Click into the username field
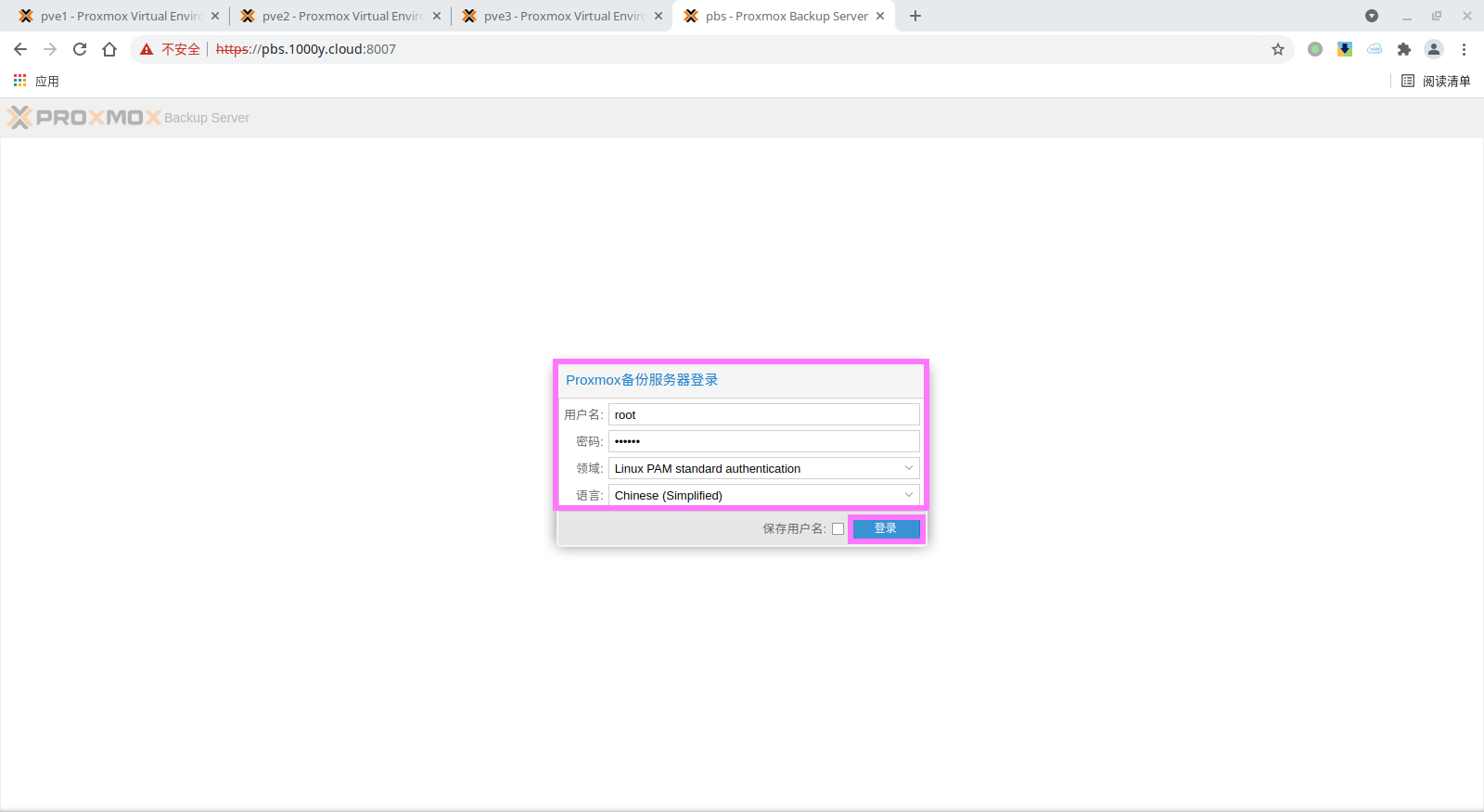 (763, 414)
